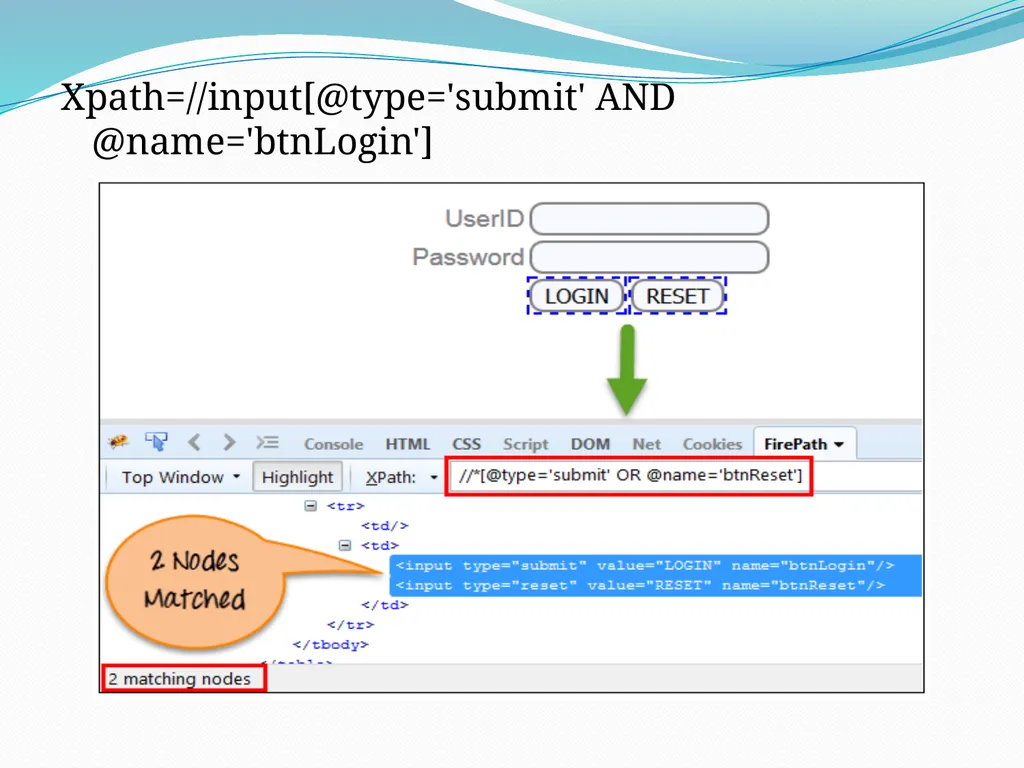
Task: Click the </tbody> closing tag
Action: 330,645
